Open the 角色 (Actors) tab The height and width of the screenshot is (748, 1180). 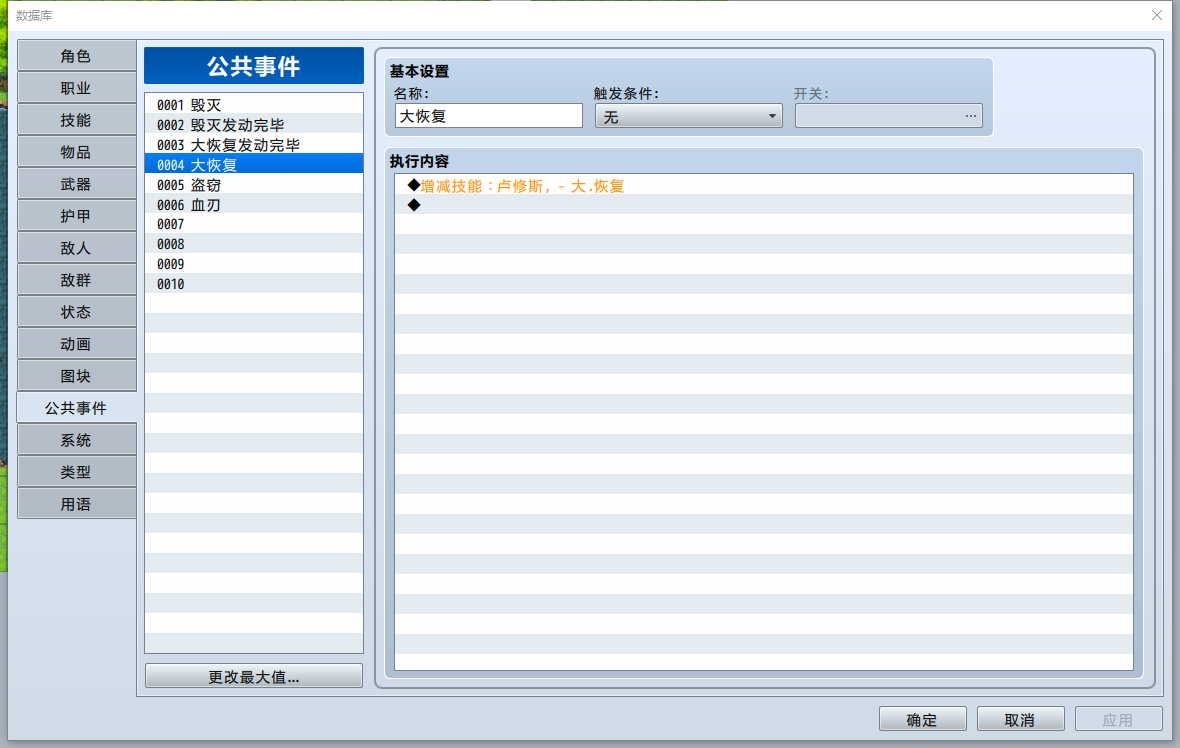click(77, 56)
